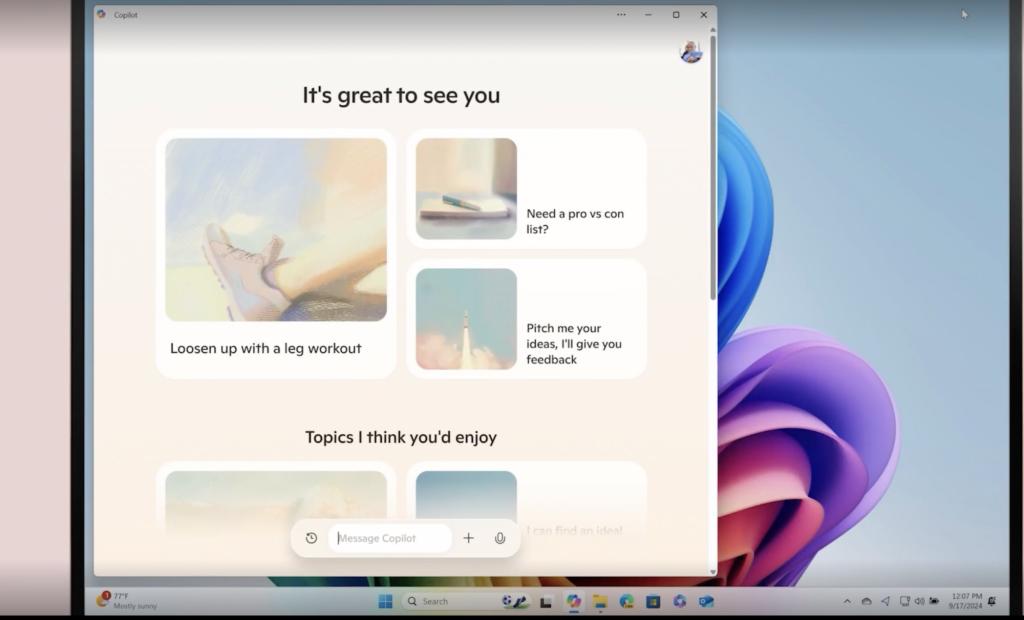Viewport: 1024px width, 620px height.
Task: Open the volume control in system tray
Action: click(x=920, y=601)
